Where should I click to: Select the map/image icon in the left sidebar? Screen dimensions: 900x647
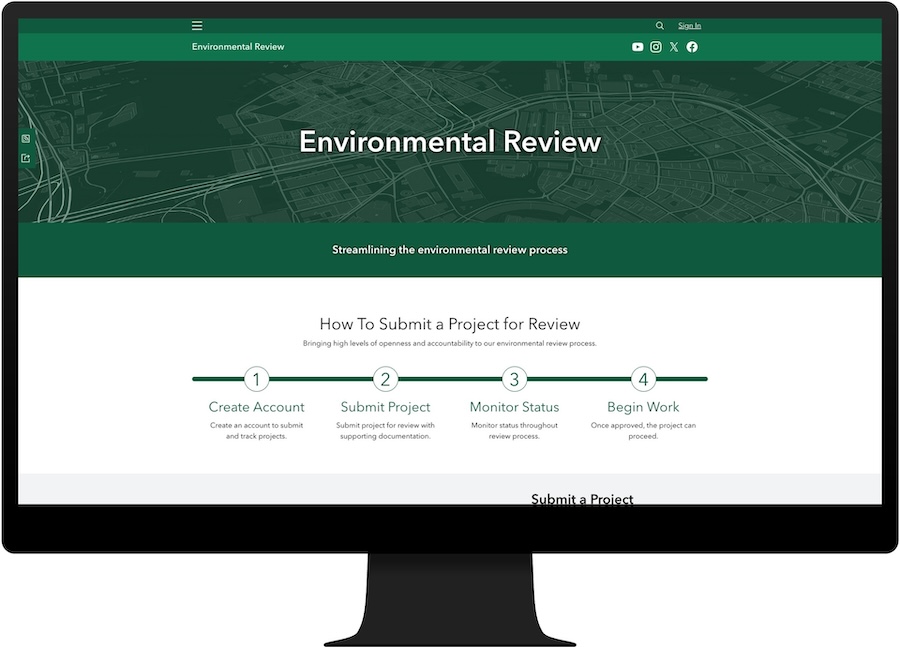coord(24,137)
